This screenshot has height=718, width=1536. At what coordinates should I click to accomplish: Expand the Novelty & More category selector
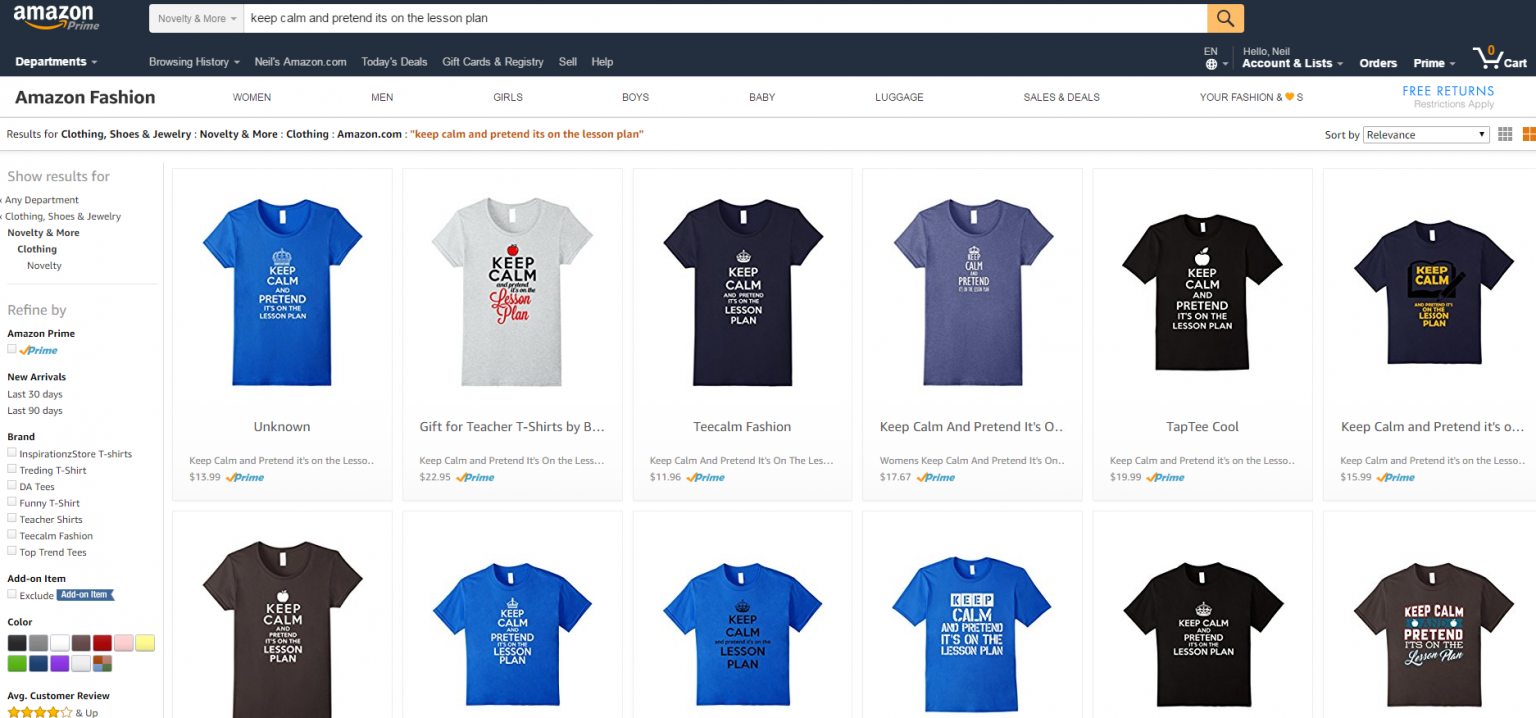196,17
